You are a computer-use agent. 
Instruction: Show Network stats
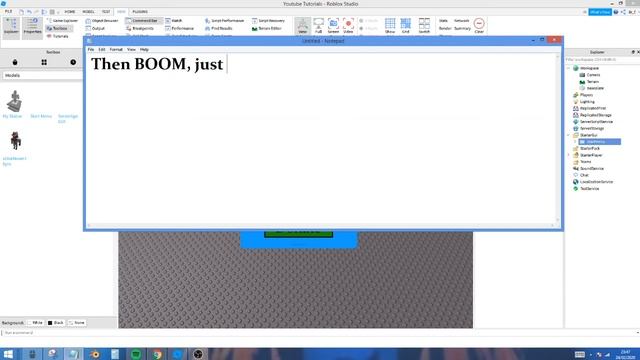462,20
